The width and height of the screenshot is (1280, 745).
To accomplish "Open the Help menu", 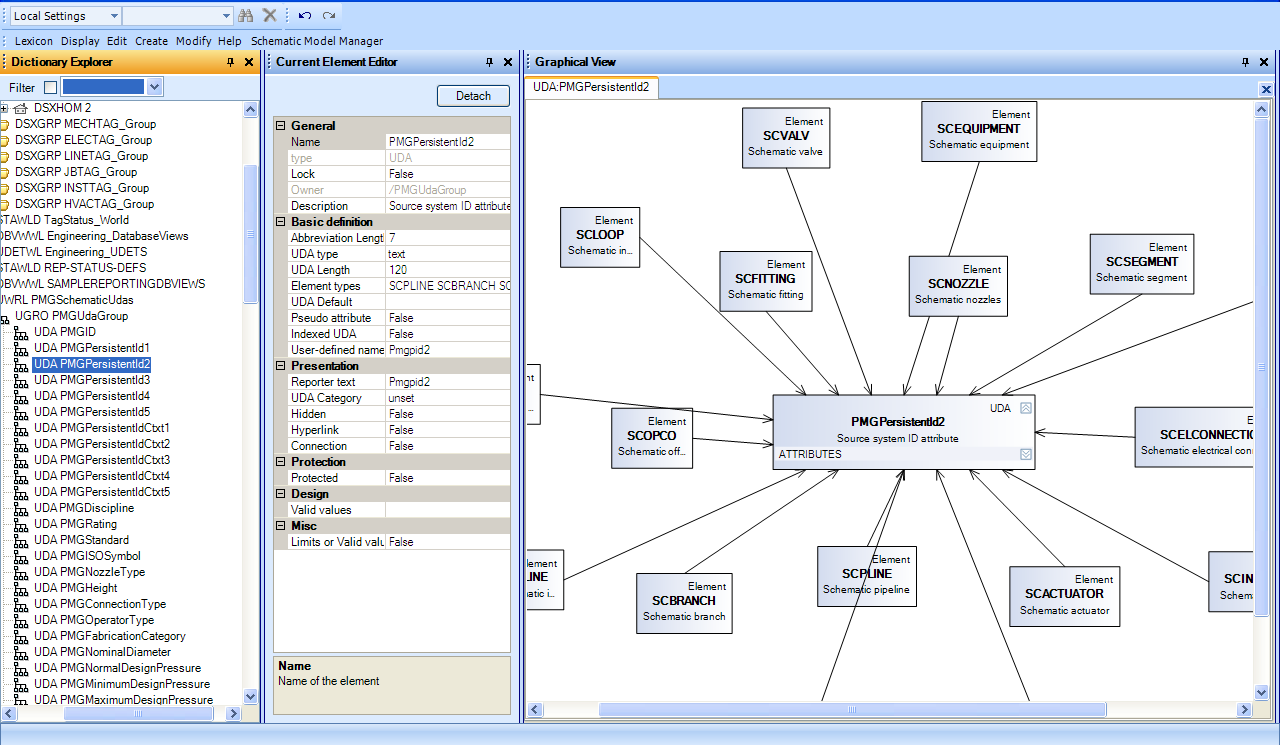I will [x=230, y=41].
